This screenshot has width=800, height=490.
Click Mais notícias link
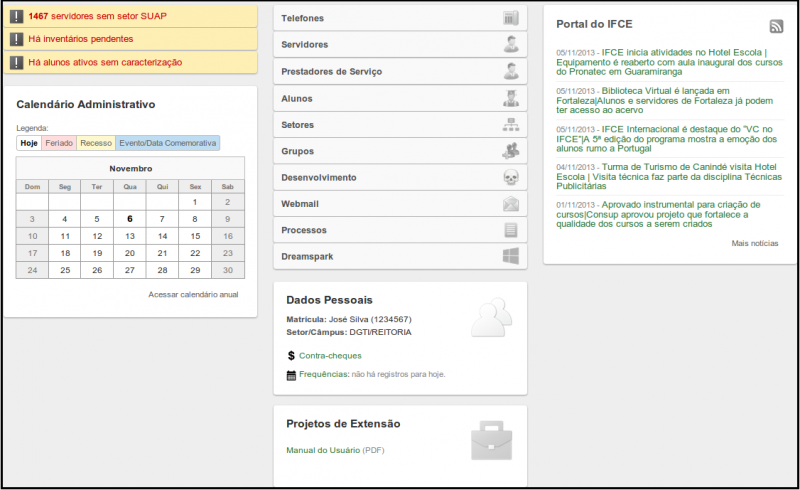(x=755, y=243)
